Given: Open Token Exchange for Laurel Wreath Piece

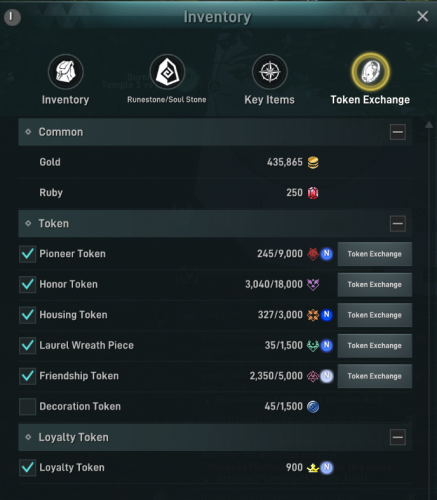Looking at the screenshot, I should pyautogui.click(x=375, y=346).
